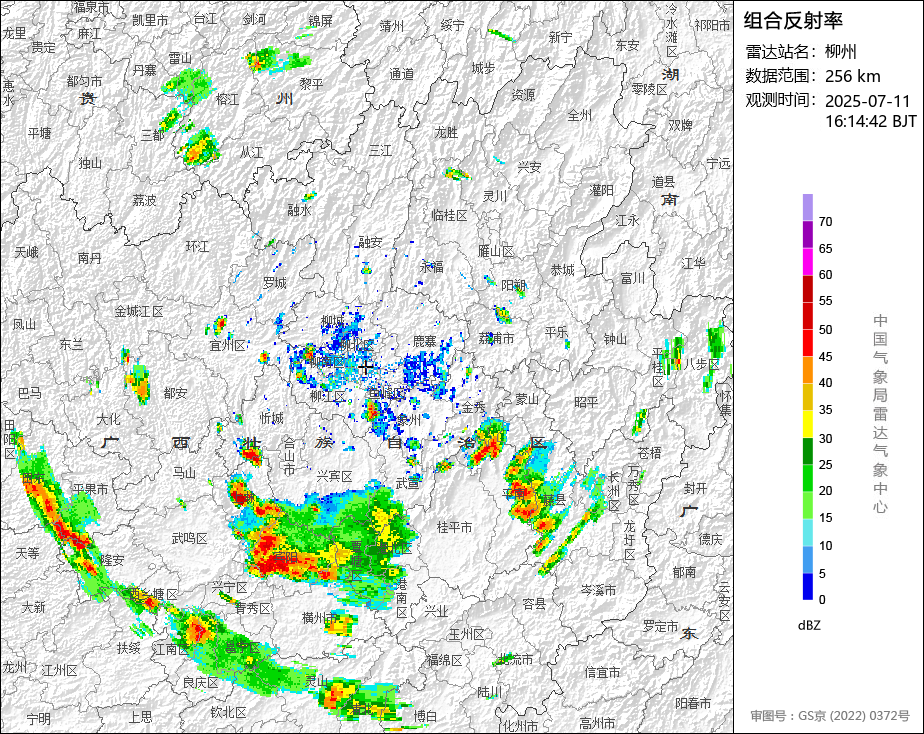The height and width of the screenshot is (734, 924).
Task: Click the 道县 map label
Action: click(663, 182)
